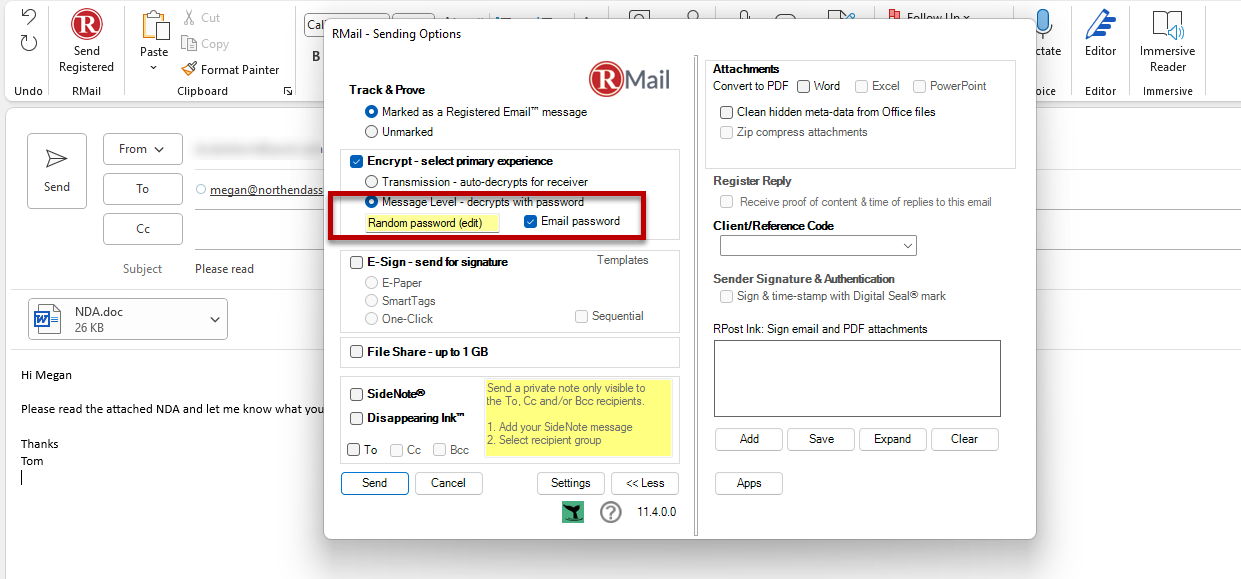Click Send in the RMail dialog
The height and width of the screenshot is (579, 1241).
coord(374,483)
